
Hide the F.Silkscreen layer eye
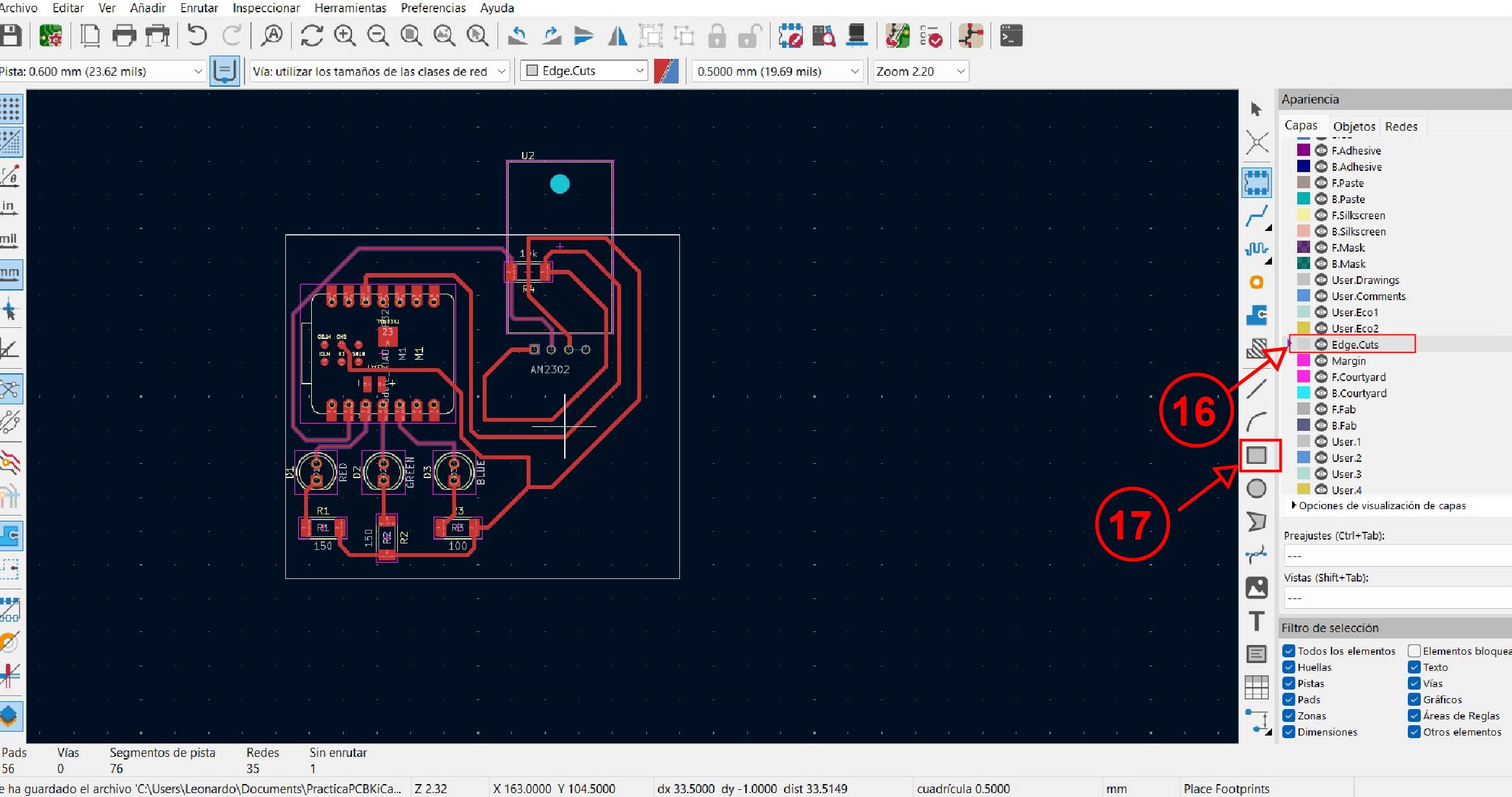click(x=1321, y=215)
